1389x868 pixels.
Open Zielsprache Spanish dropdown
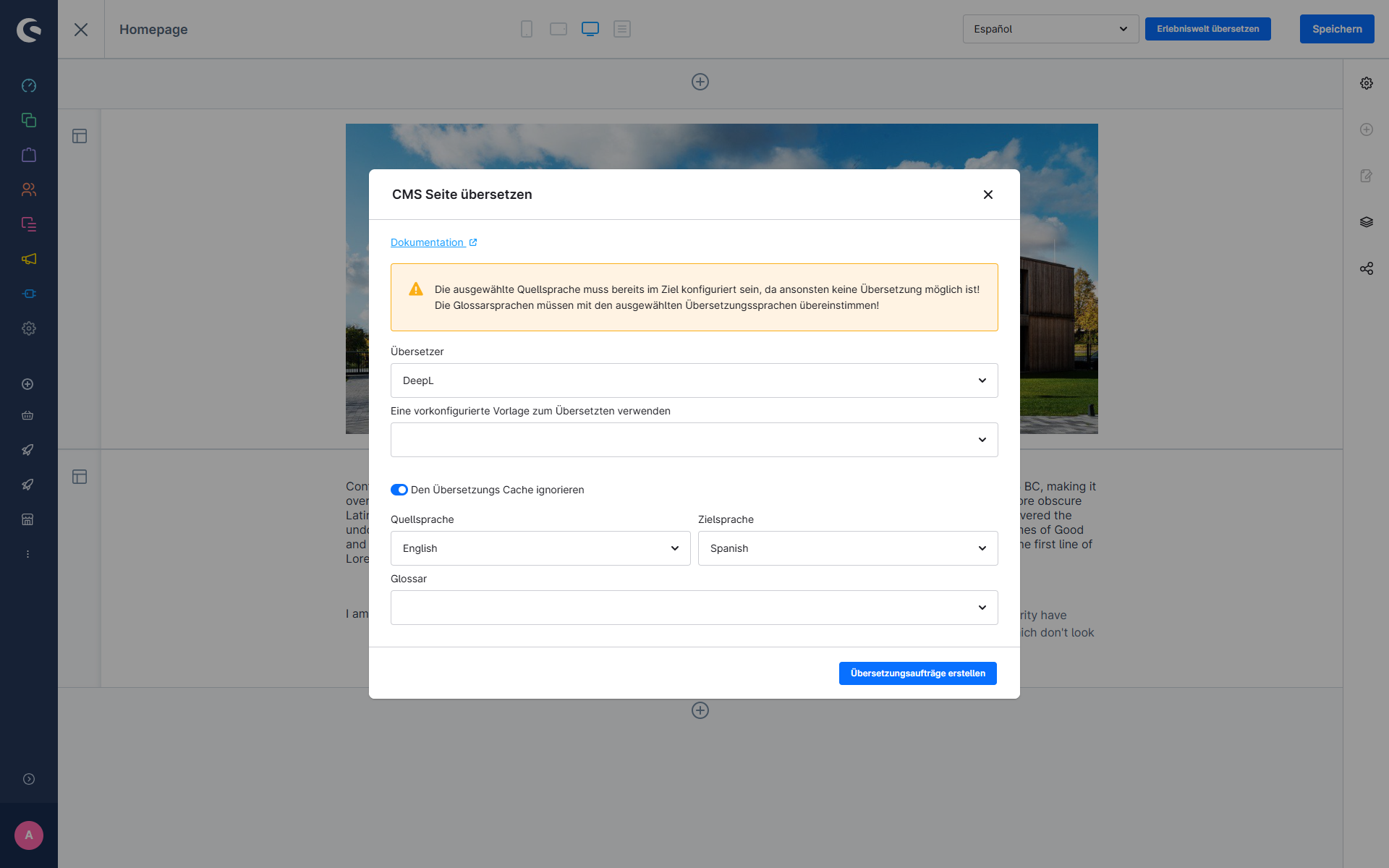tap(847, 548)
